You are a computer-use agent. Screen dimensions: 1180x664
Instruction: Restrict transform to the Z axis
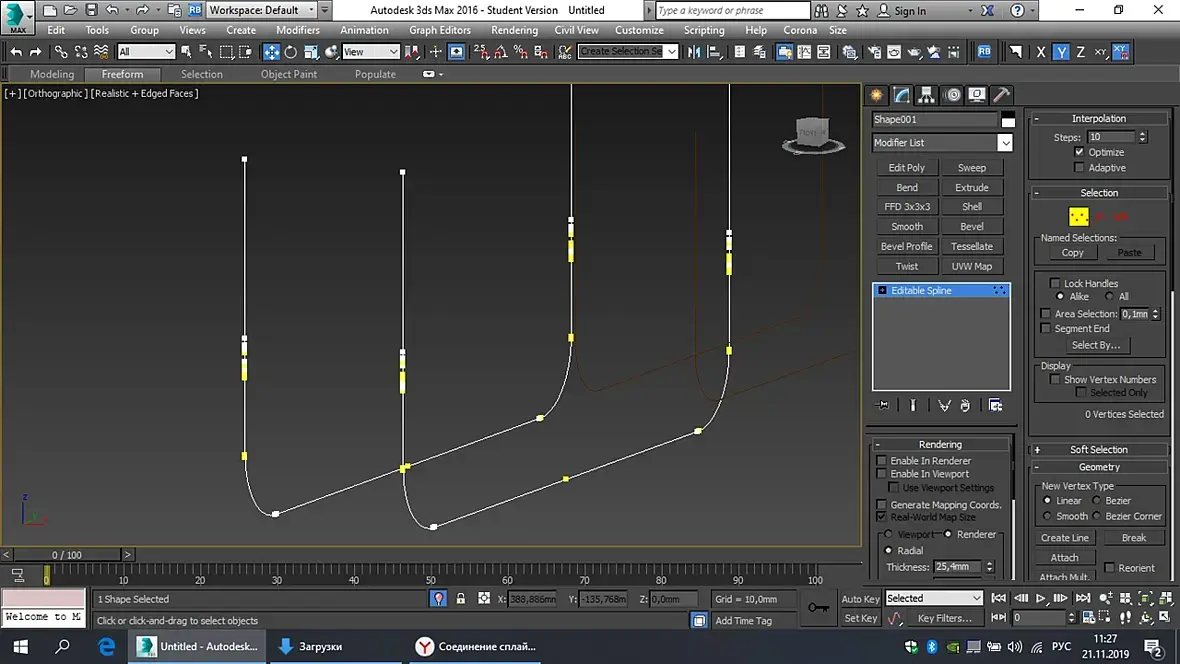(1080, 52)
